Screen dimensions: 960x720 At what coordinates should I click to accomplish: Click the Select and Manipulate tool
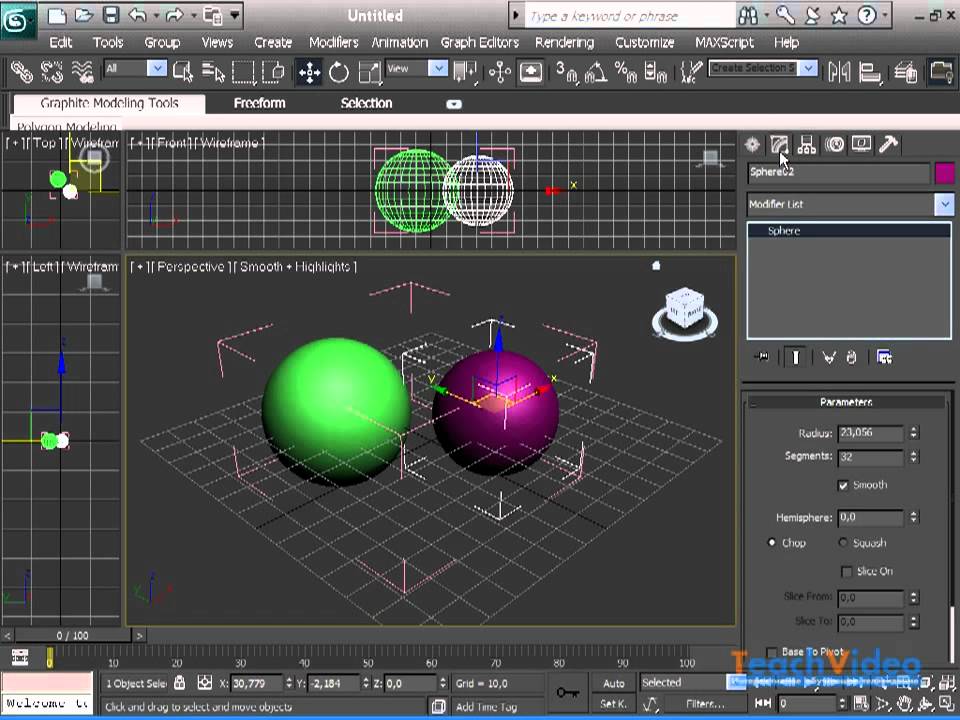[500, 72]
